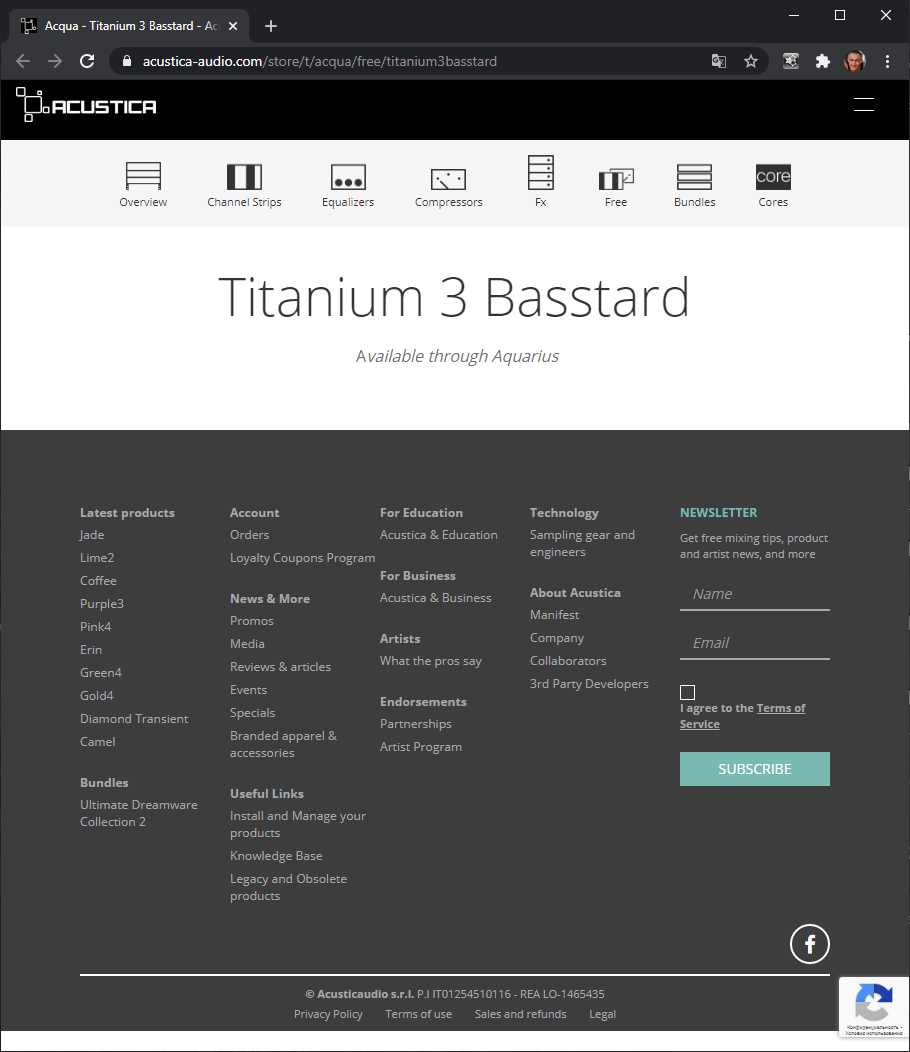
Task: Open the Jade product link
Action: [x=92, y=535]
